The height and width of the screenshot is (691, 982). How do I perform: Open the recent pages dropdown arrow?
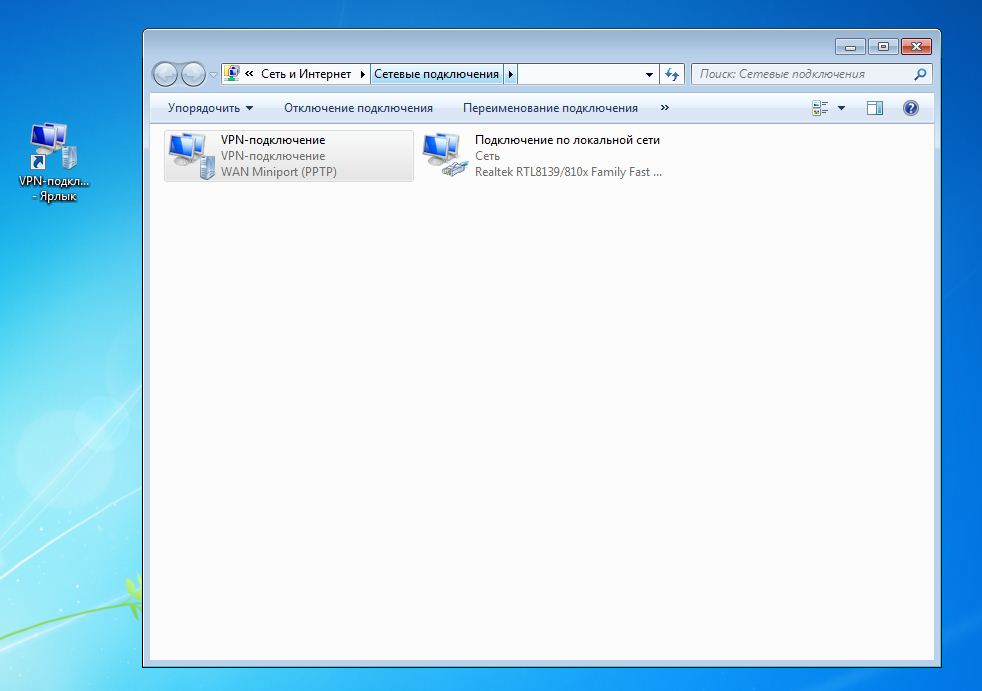213,75
